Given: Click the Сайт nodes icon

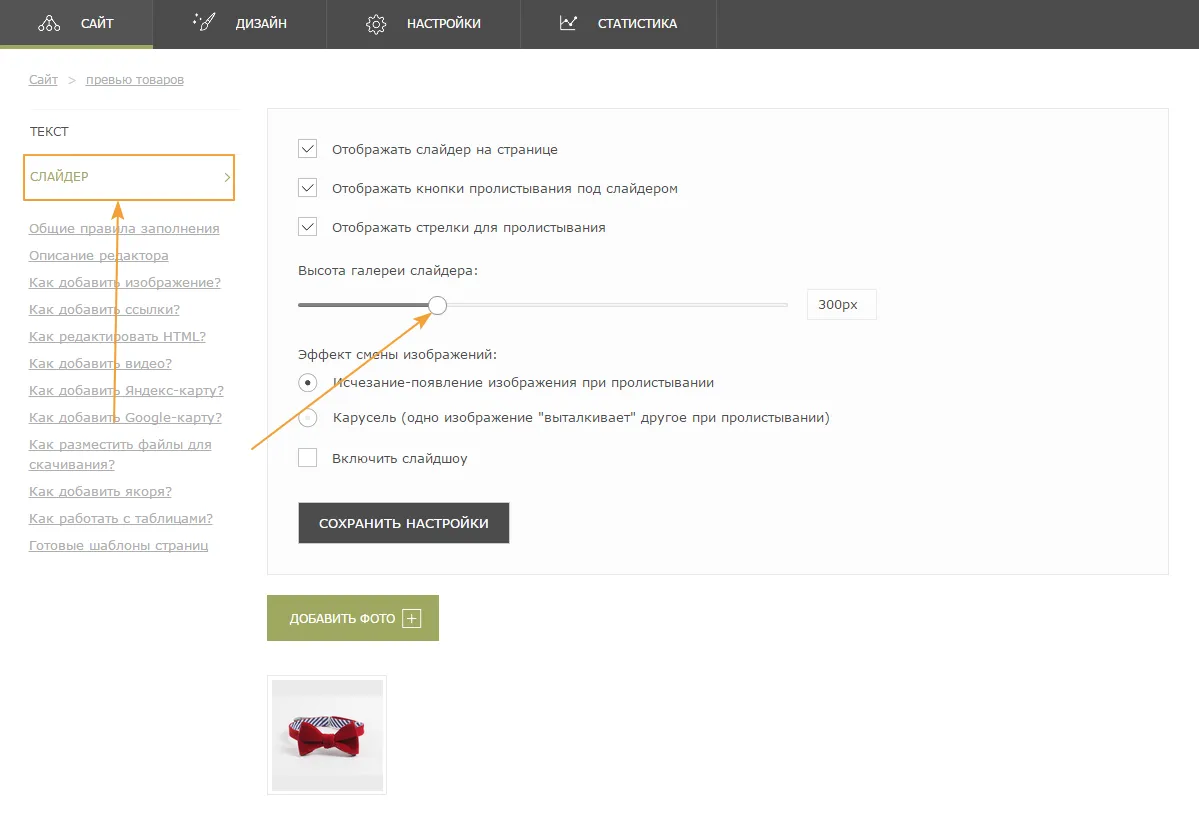Looking at the screenshot, I should click(x=49, y=24).
